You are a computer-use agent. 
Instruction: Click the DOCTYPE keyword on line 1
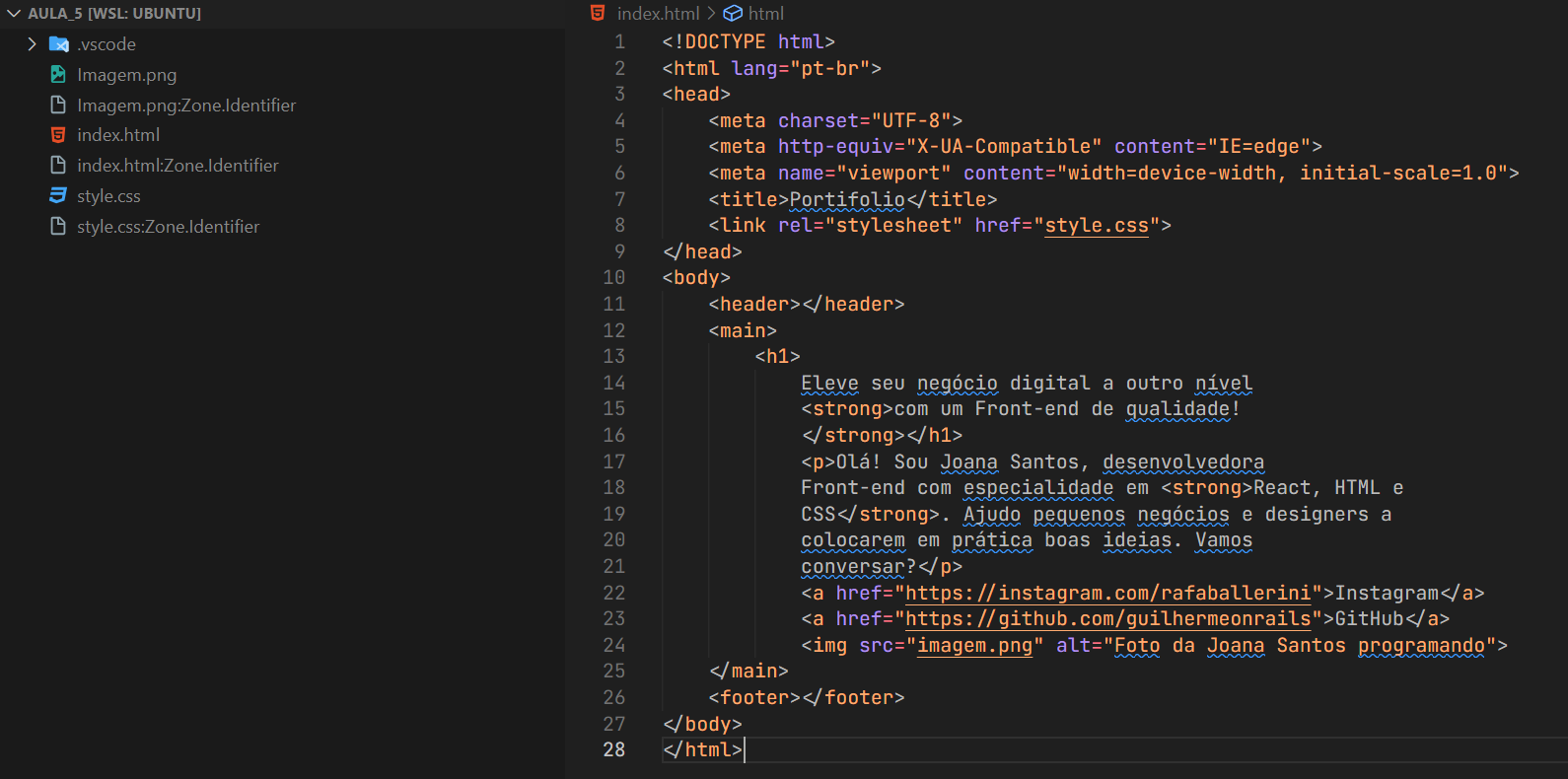point(725,41)
